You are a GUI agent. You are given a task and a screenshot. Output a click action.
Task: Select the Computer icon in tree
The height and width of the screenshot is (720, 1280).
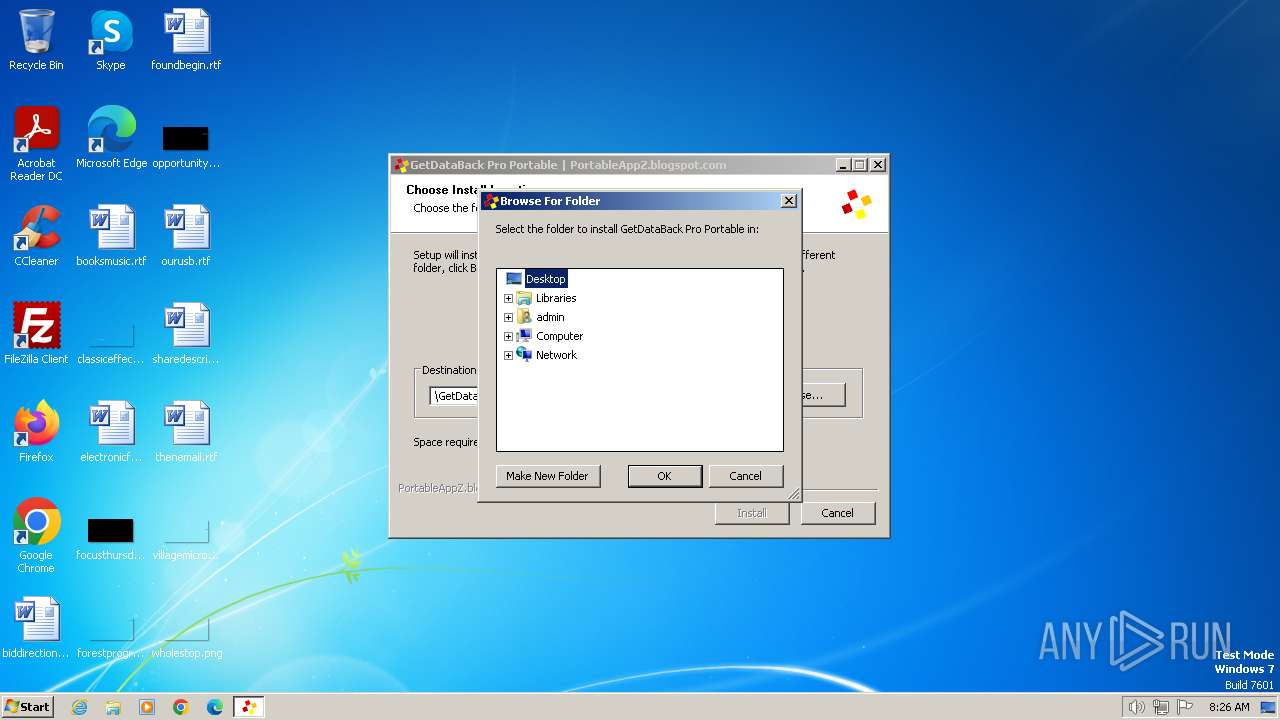(x=524, y=336)
